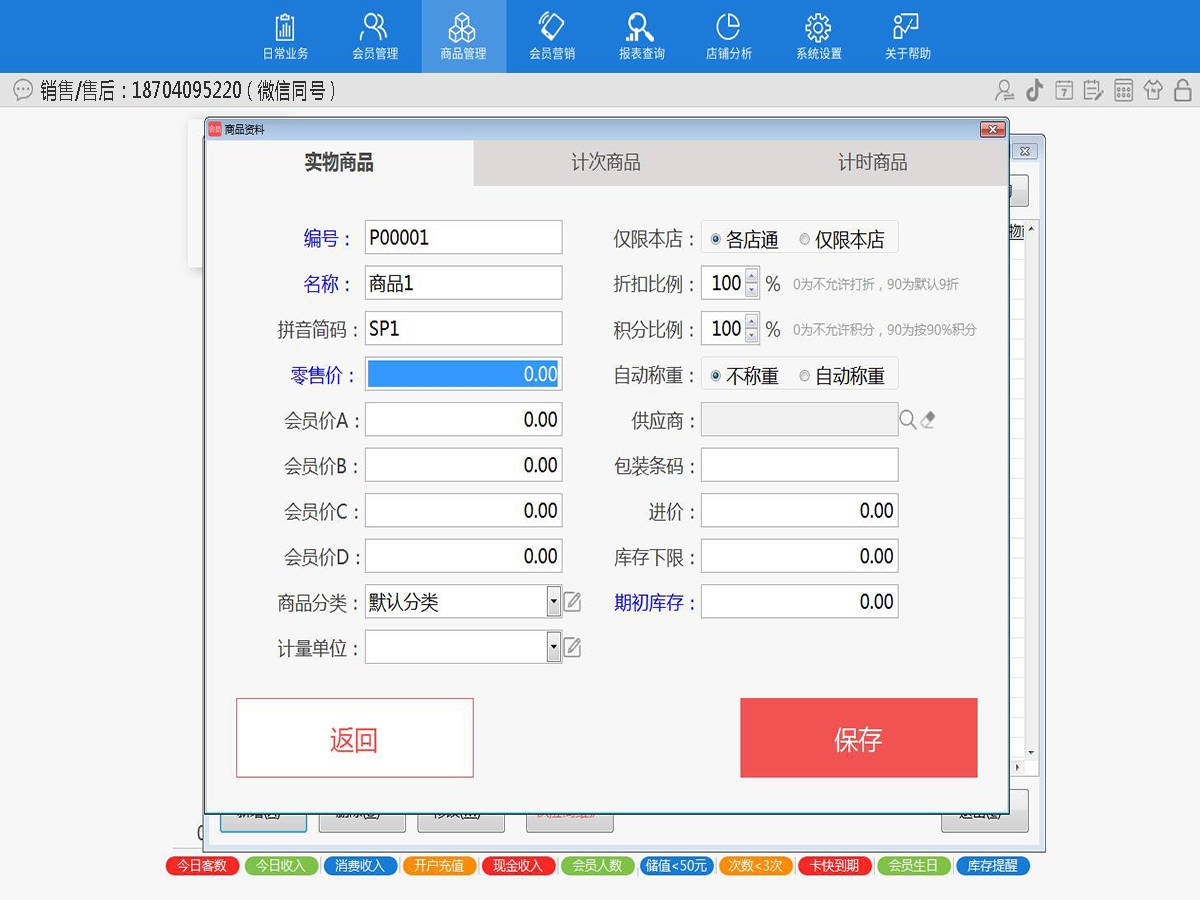Viewport: 1200px width, 900px height.
Task: Select the 各店通 radio option
Action: click(x=716, y=238)
